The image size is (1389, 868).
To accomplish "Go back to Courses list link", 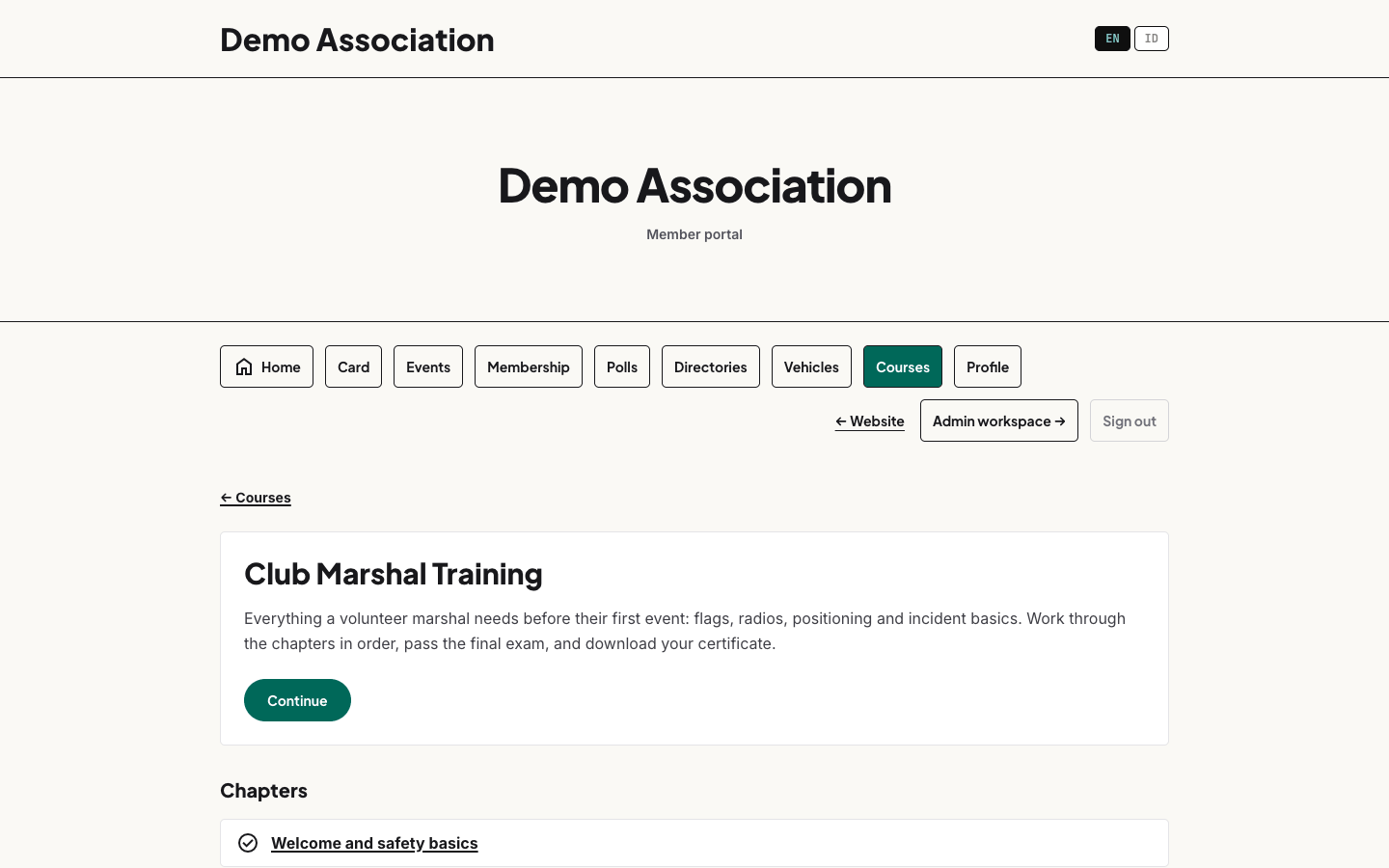I will tap(256, 498).
